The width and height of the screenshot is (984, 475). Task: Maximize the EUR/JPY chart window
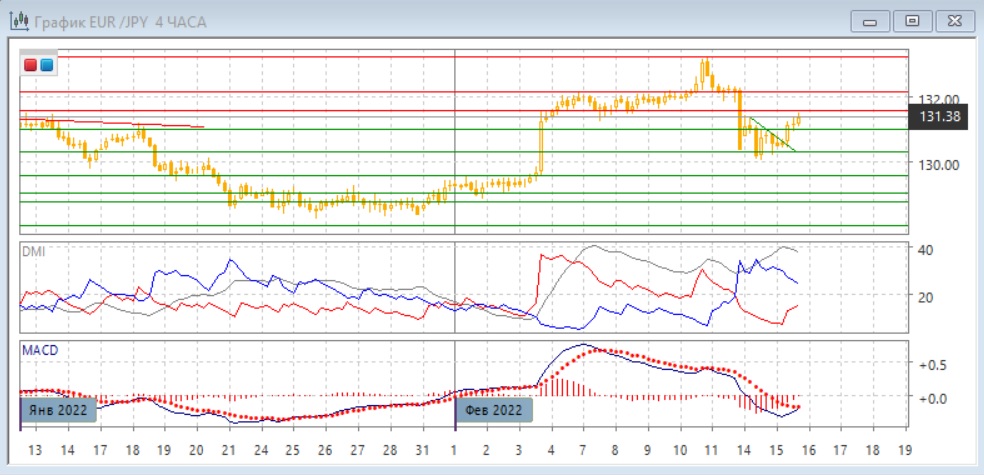[x=911, y=21]
